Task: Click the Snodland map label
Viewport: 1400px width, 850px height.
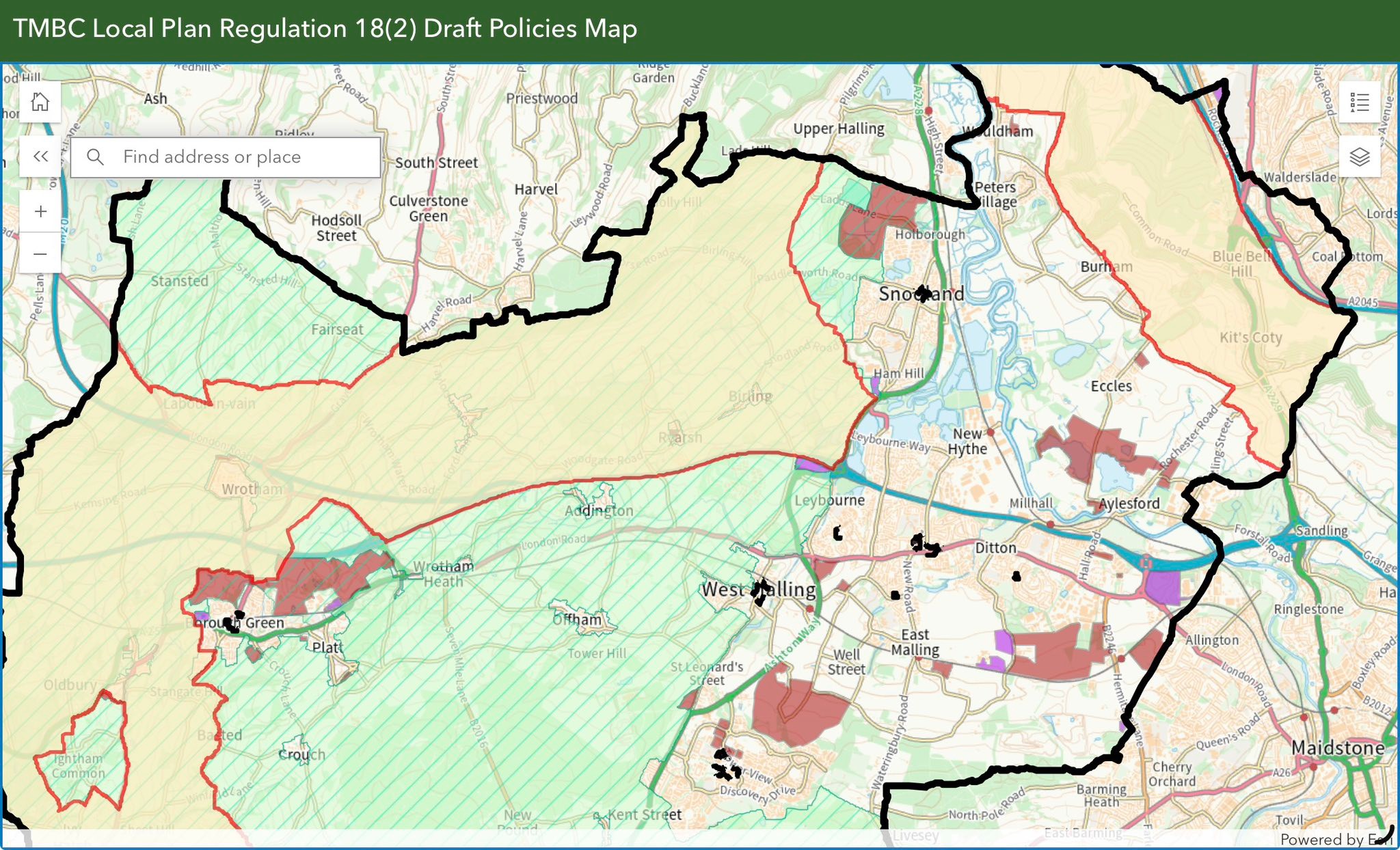Action: 921,294
